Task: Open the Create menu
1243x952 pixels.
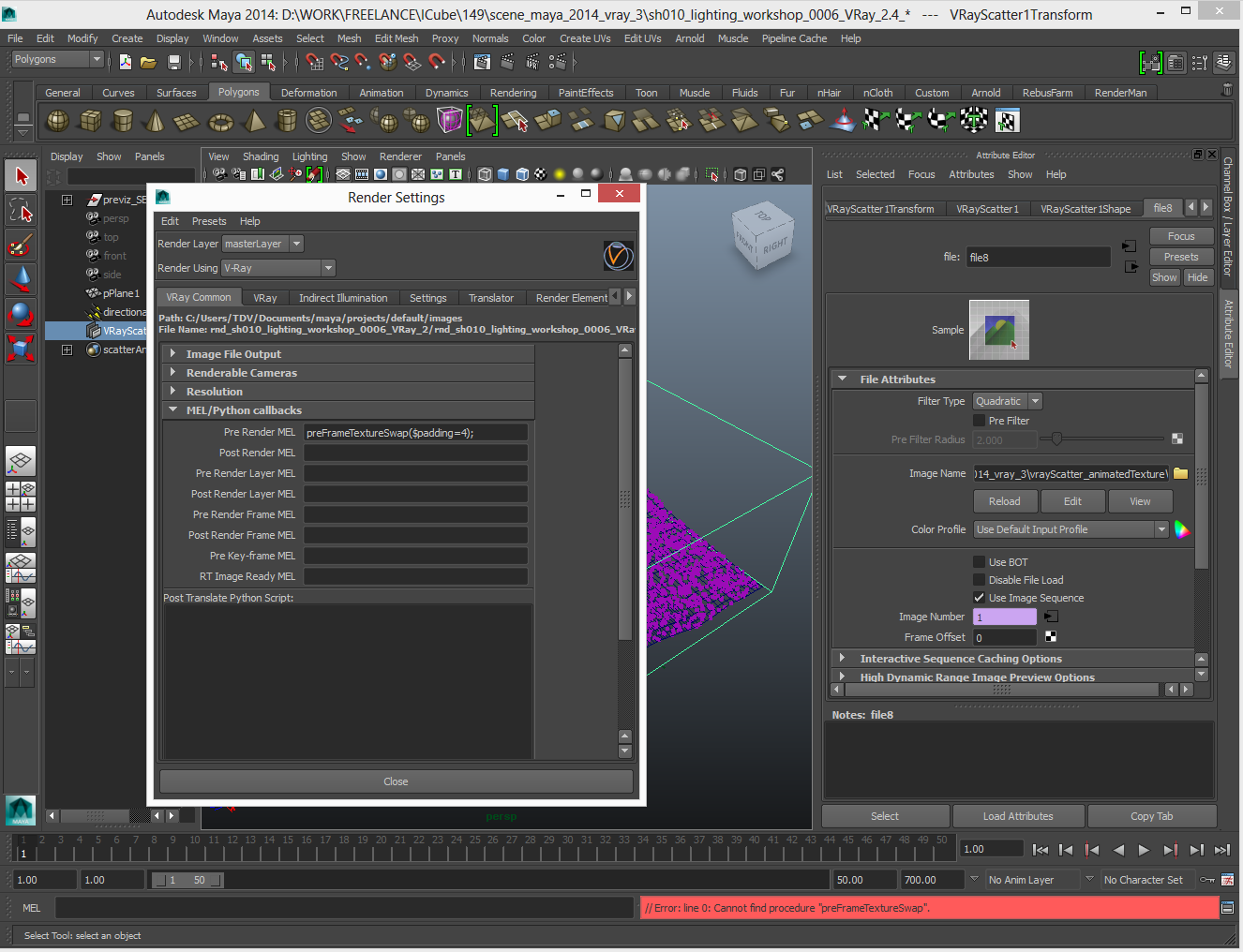Action: pyautogui.click(x=127, y=38)
